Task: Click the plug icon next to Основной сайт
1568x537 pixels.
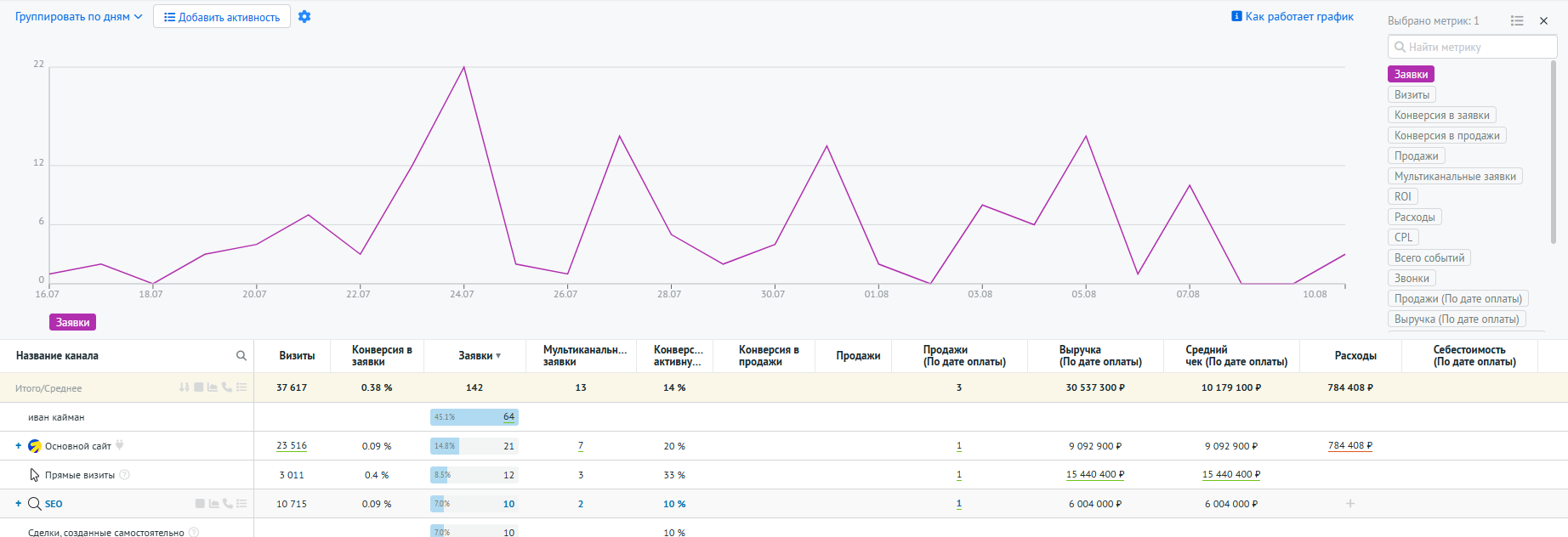Action: pyautogui.click(x=120, y=444)
